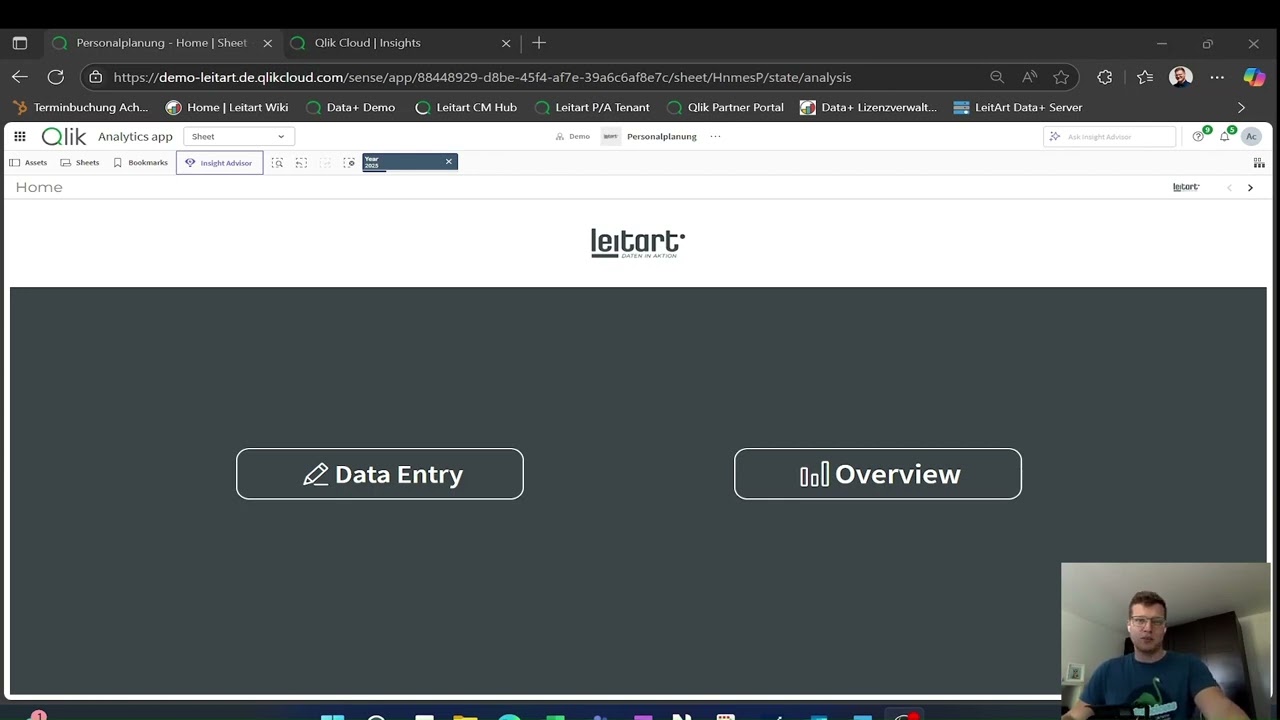The height and width of the screenshot is (720, 1280).
Task: Open Data+ Demo bookmark
Action: pyautogui.click(x=350, y=107)
